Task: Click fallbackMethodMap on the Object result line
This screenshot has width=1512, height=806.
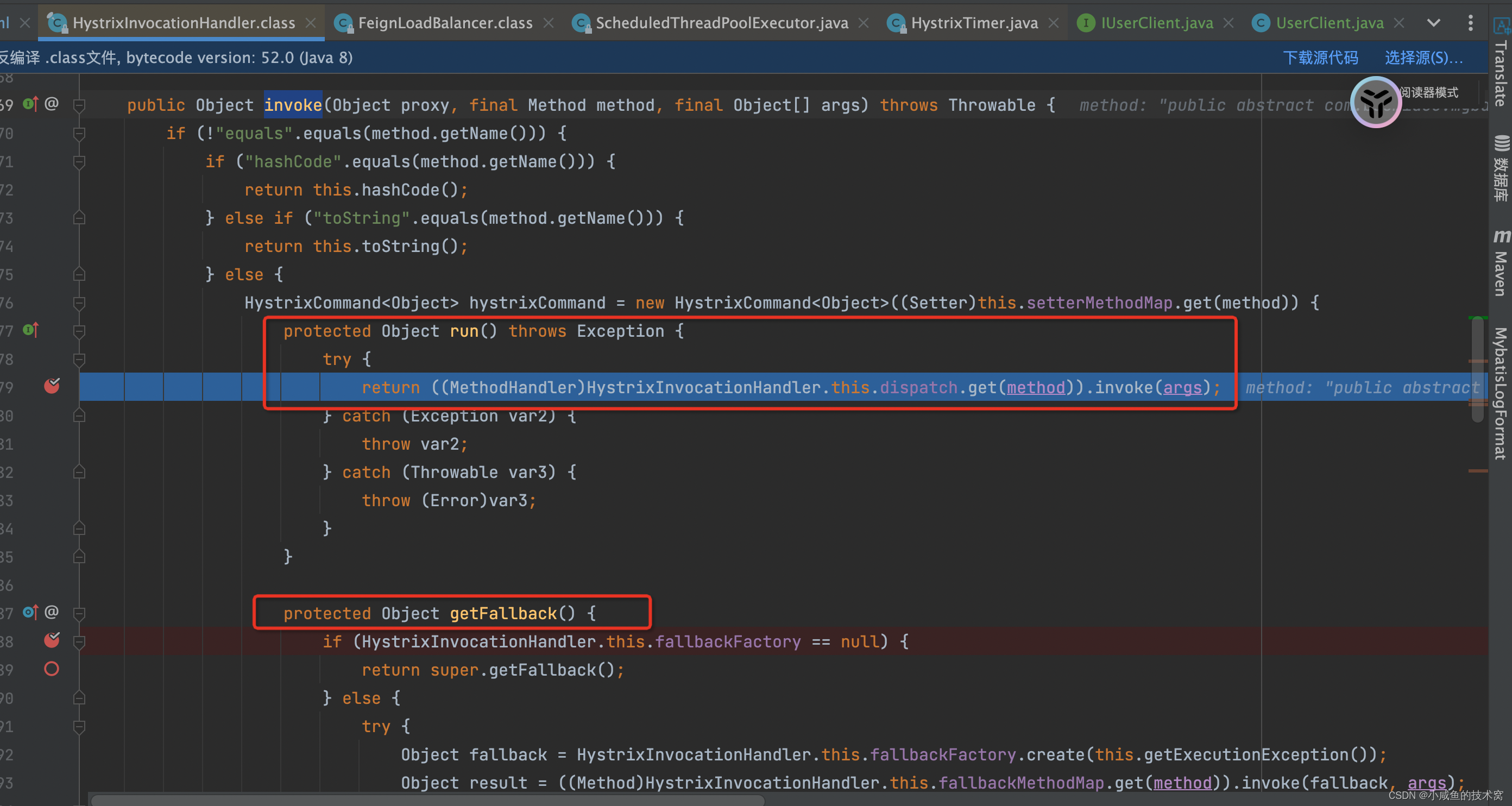Action: [1021, 783]
